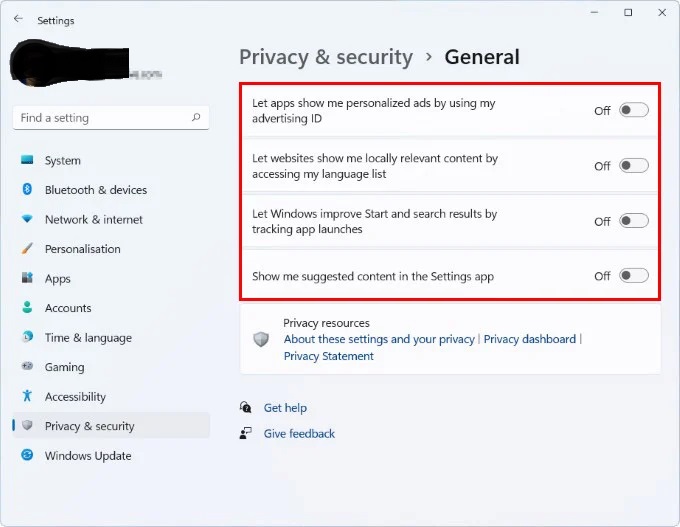Open the Privacy dashboard link
680x527 pixels.
[x=530, y=339]
